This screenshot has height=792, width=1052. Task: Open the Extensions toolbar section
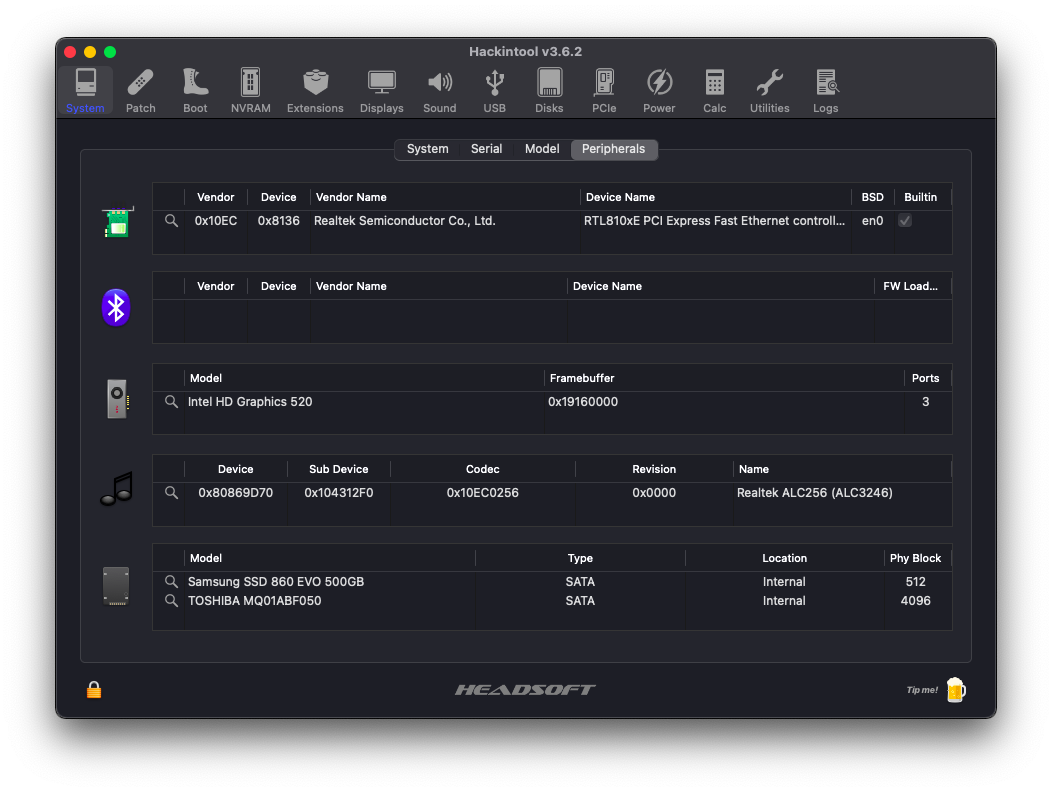click(315, 91)
